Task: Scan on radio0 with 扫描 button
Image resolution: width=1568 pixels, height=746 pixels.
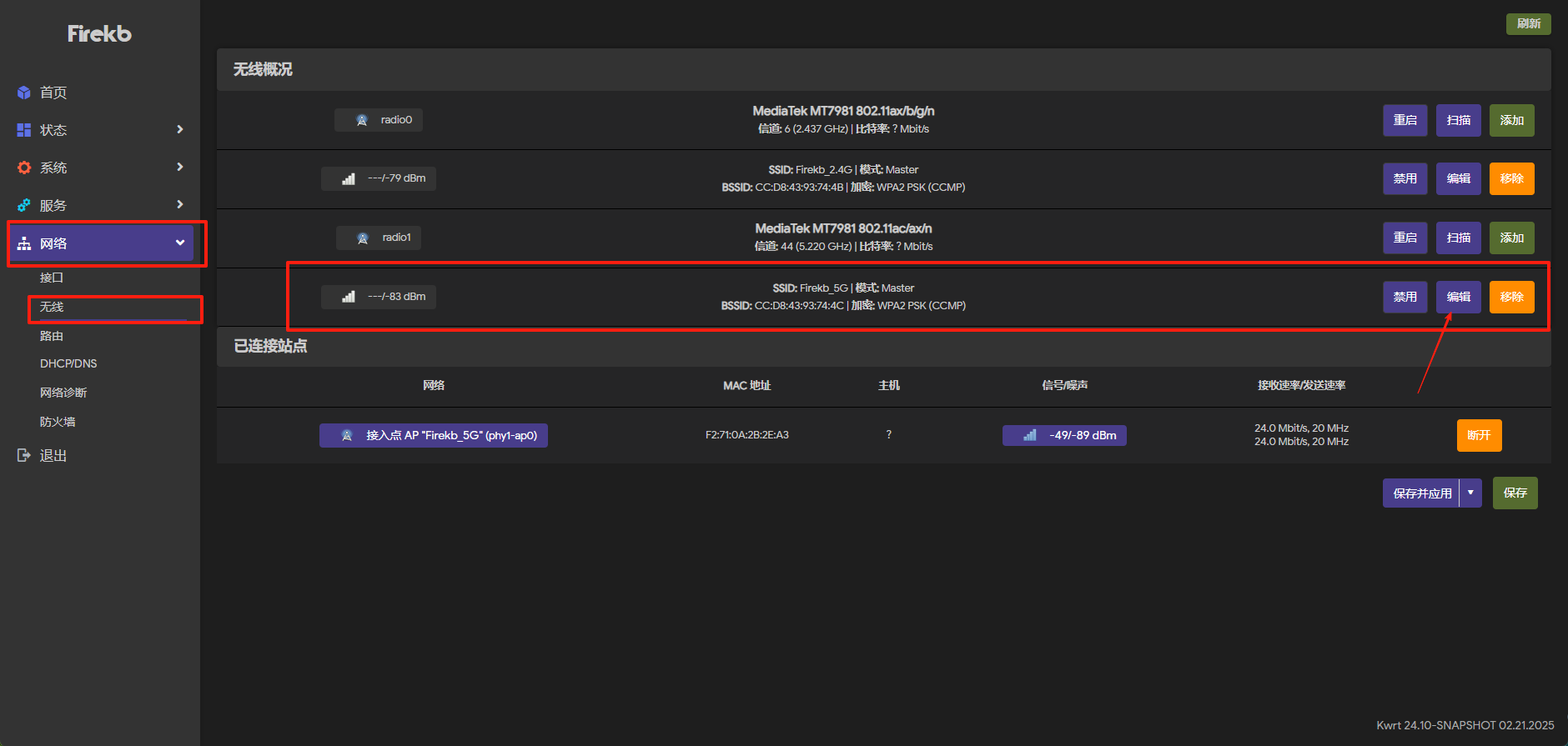Action: click(1459, 120)
